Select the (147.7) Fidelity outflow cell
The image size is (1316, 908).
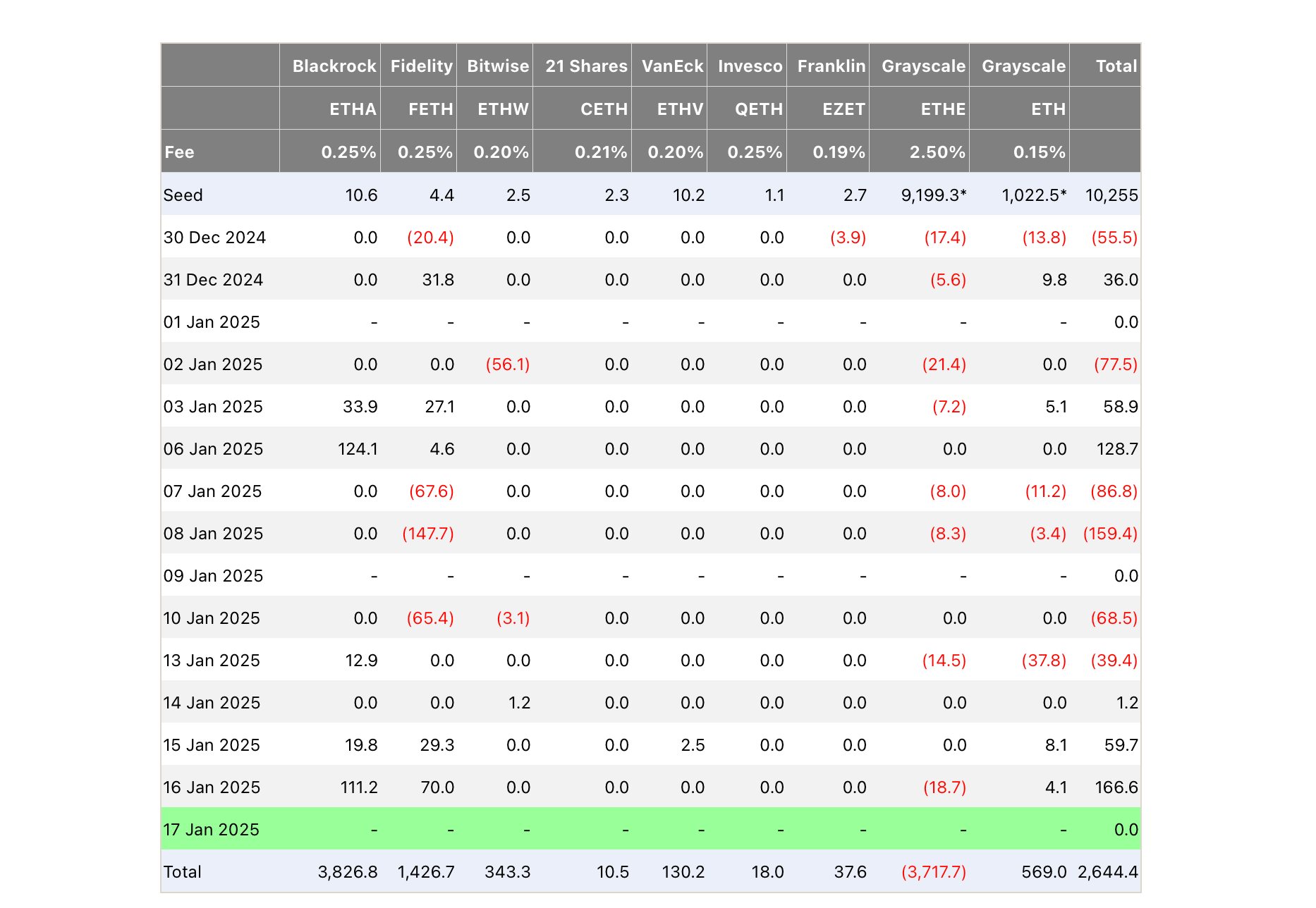pyautogui.click(x=428, y=534)
